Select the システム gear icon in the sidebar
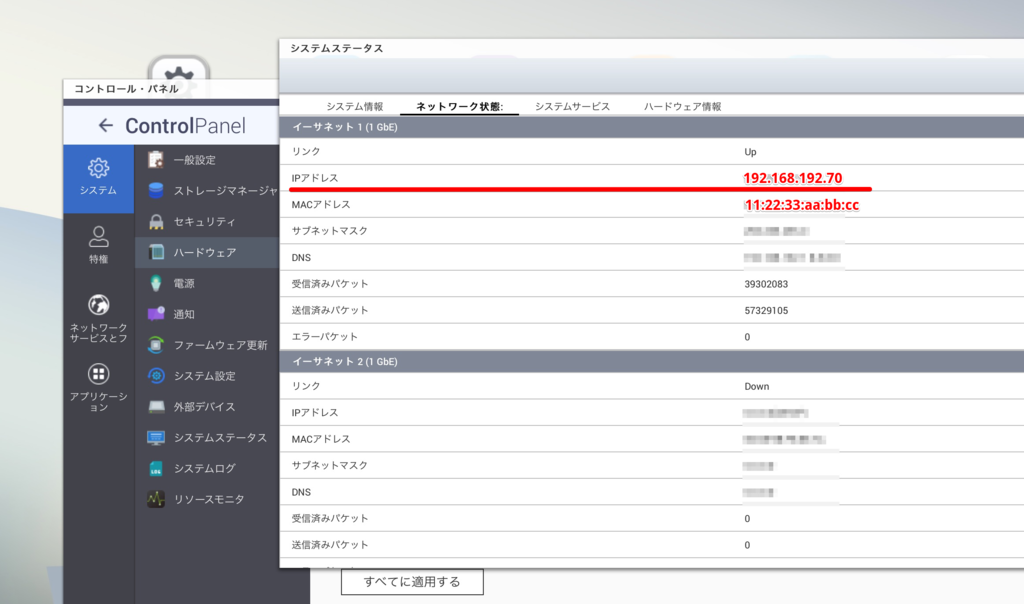Screen dimensions: 1024x604 [99, 168]
